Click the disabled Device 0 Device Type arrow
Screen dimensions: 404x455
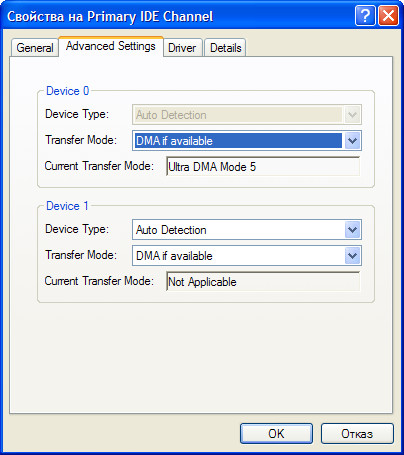[x=352, y=115]
